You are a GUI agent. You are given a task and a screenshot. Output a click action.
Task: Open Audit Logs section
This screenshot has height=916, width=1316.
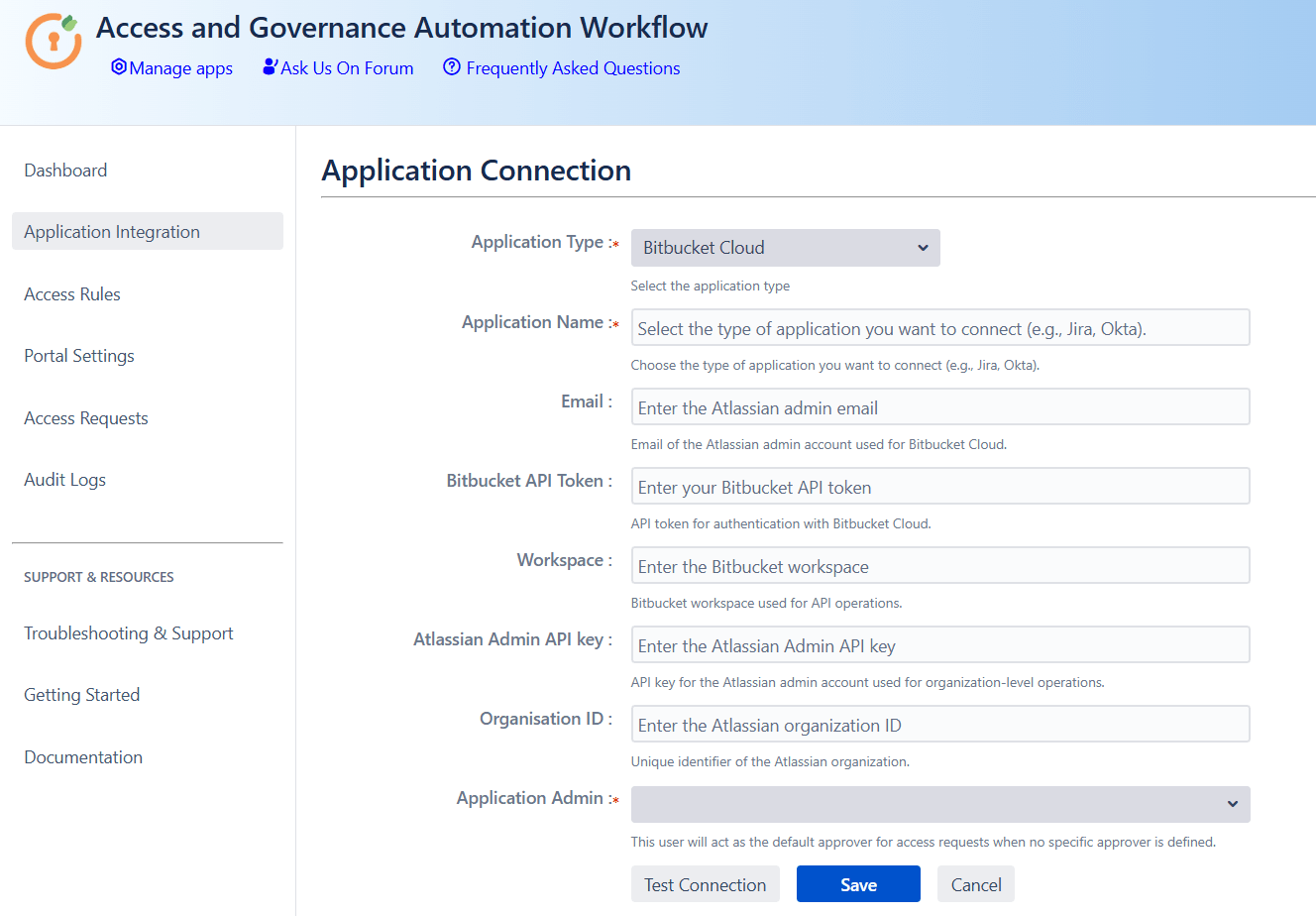(x=64, y=480)
